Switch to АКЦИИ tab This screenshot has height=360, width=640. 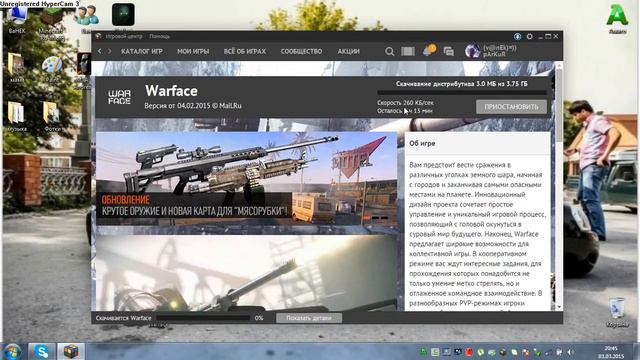point(349,51)
